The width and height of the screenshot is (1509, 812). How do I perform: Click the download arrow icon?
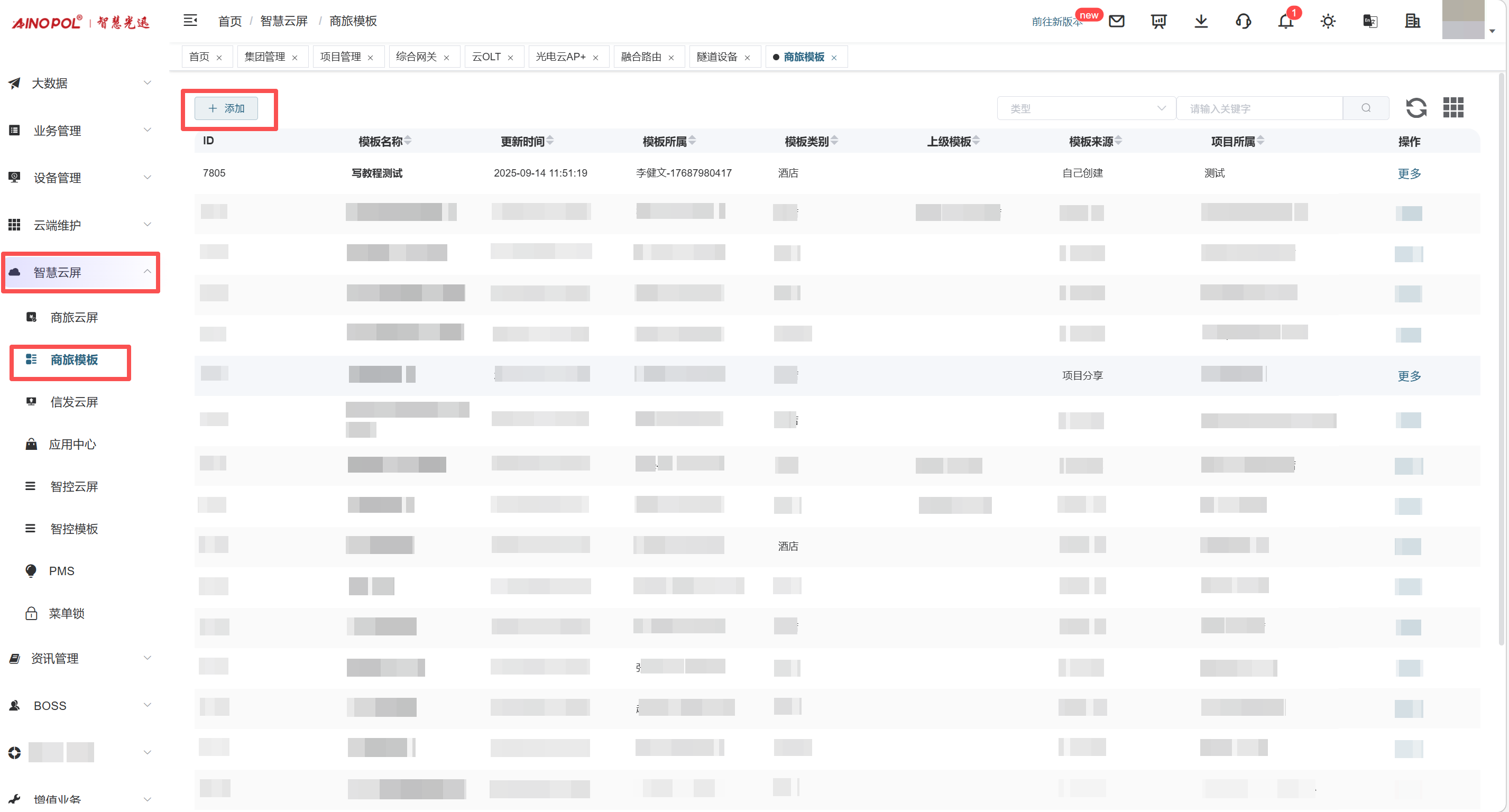(1201, 21)
